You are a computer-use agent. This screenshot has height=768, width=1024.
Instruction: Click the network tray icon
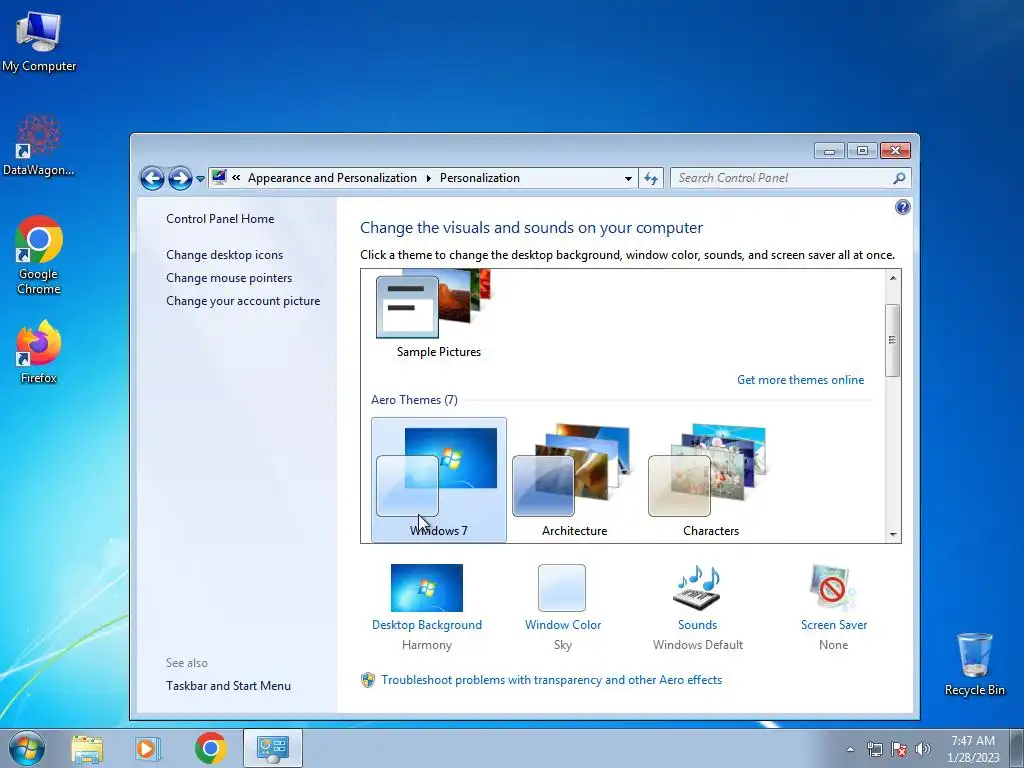(x=874, y=749)
